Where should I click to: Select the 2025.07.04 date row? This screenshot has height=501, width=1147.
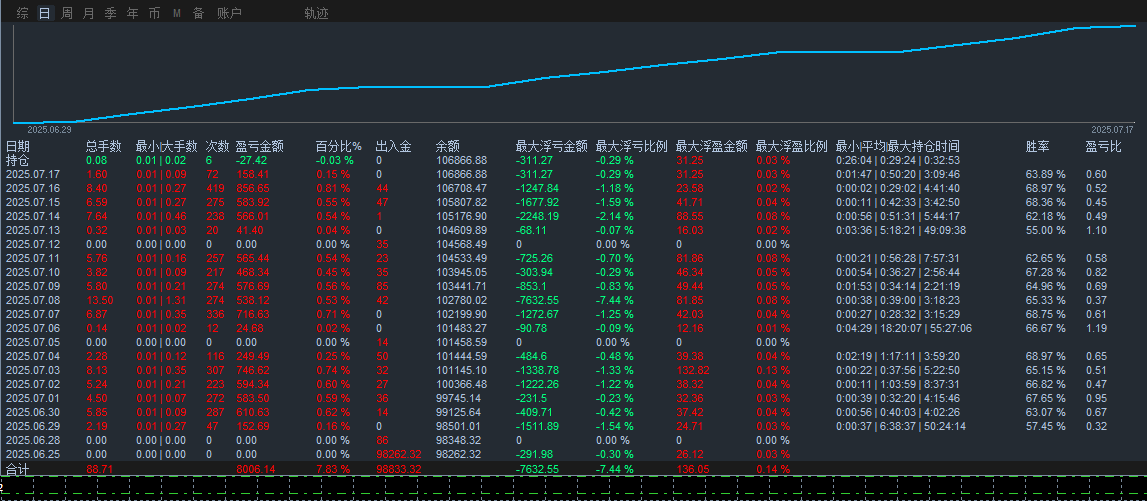[32, 355]
